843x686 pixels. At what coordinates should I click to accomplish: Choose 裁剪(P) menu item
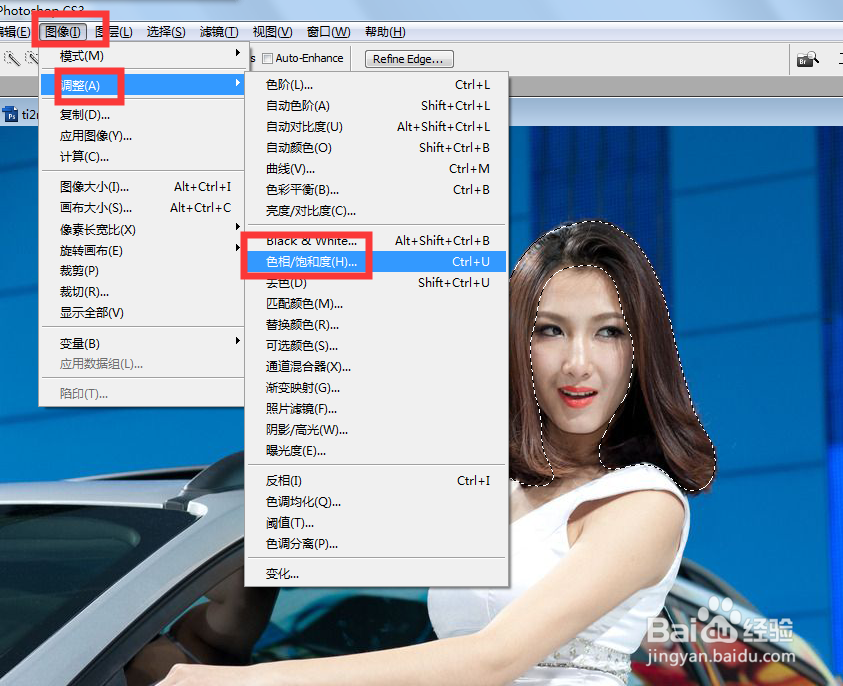pos(142,270)
